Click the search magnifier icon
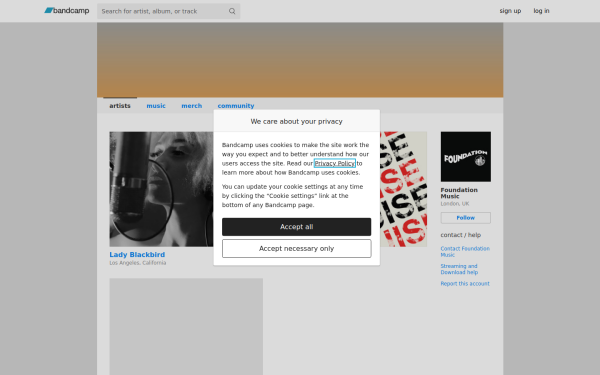The image size is (600, 375). (232, 11)
